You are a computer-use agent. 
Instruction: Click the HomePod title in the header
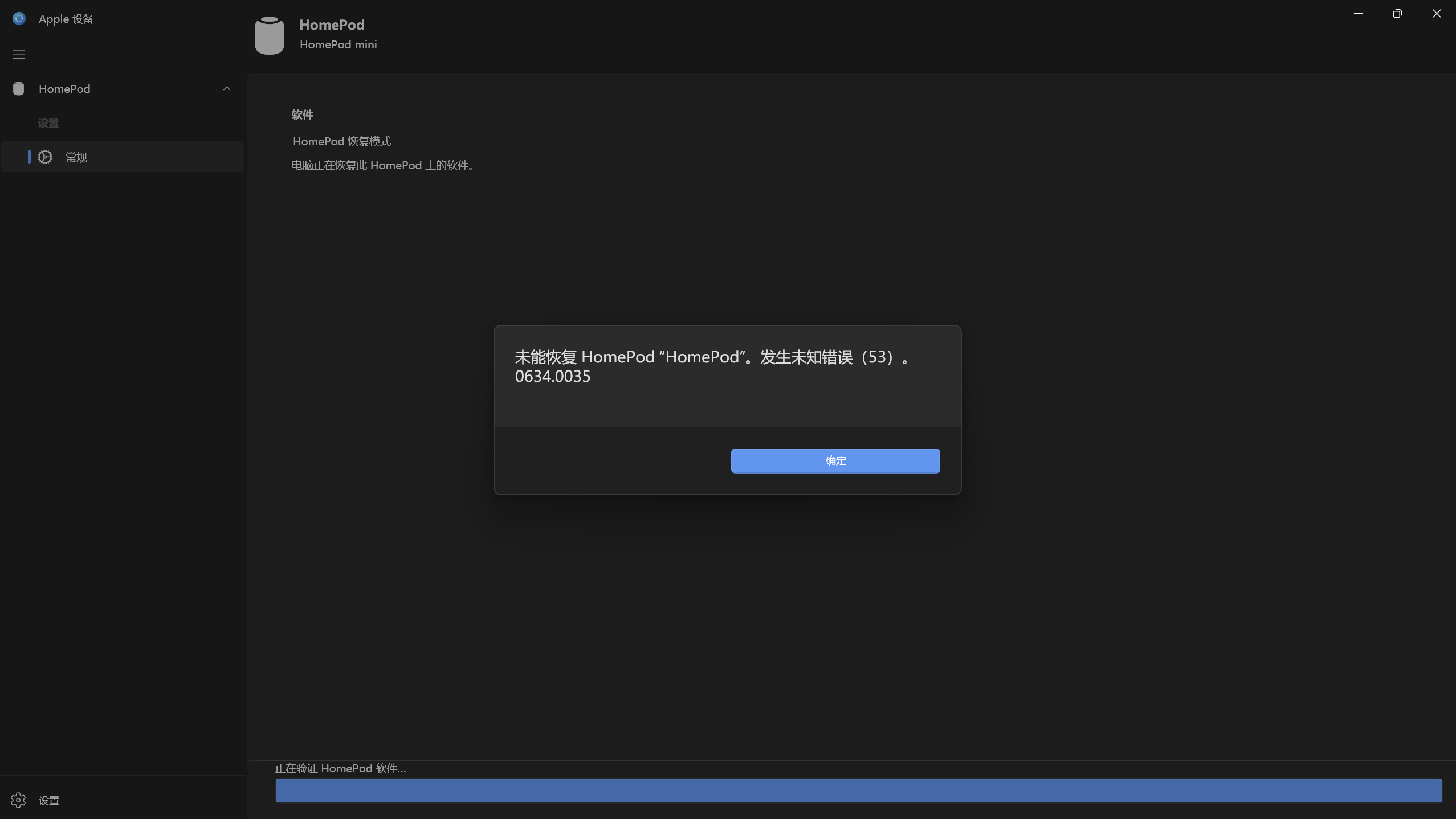(x=332, y=25)
